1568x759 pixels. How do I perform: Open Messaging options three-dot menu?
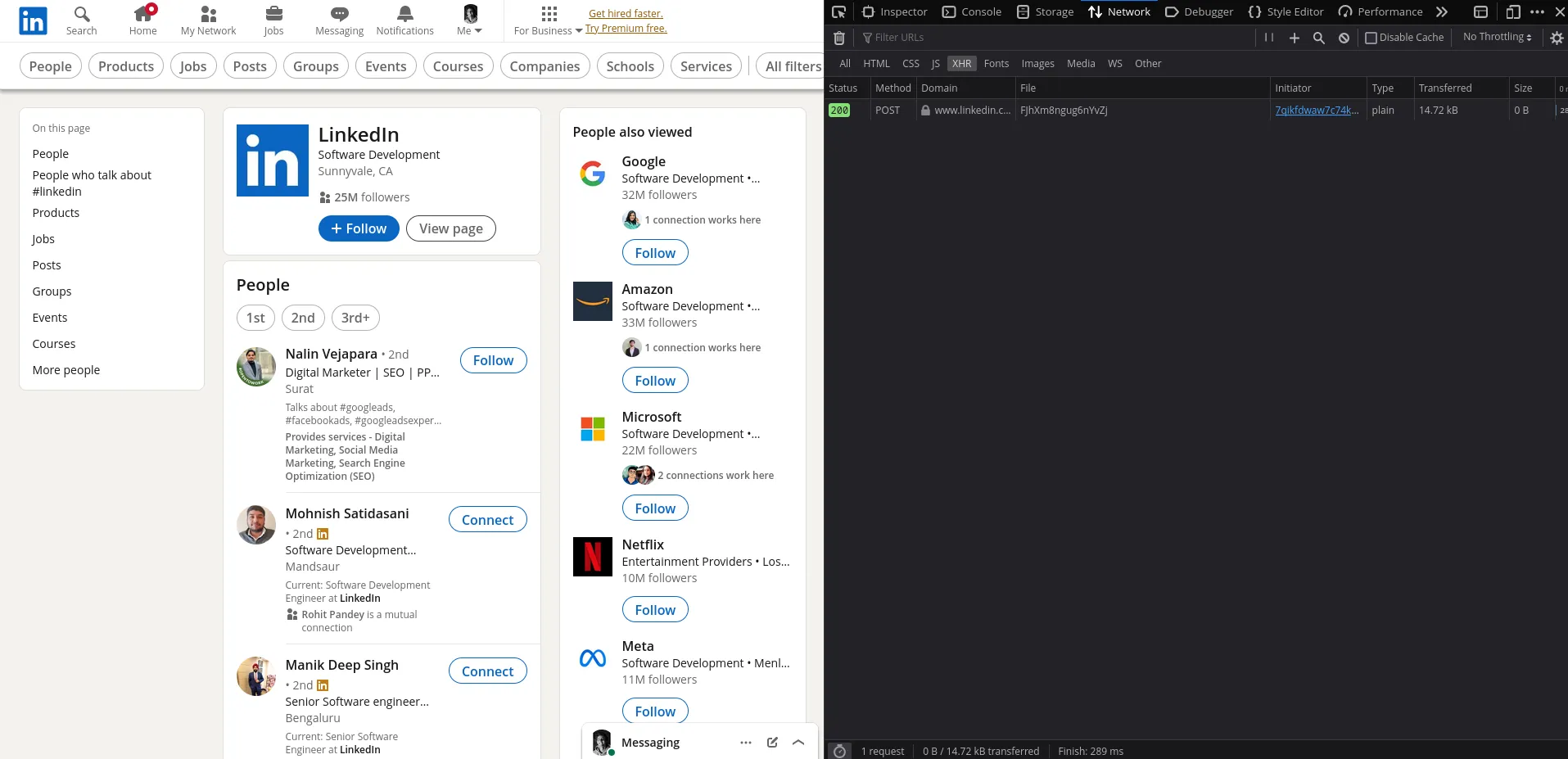click(746, 743)
